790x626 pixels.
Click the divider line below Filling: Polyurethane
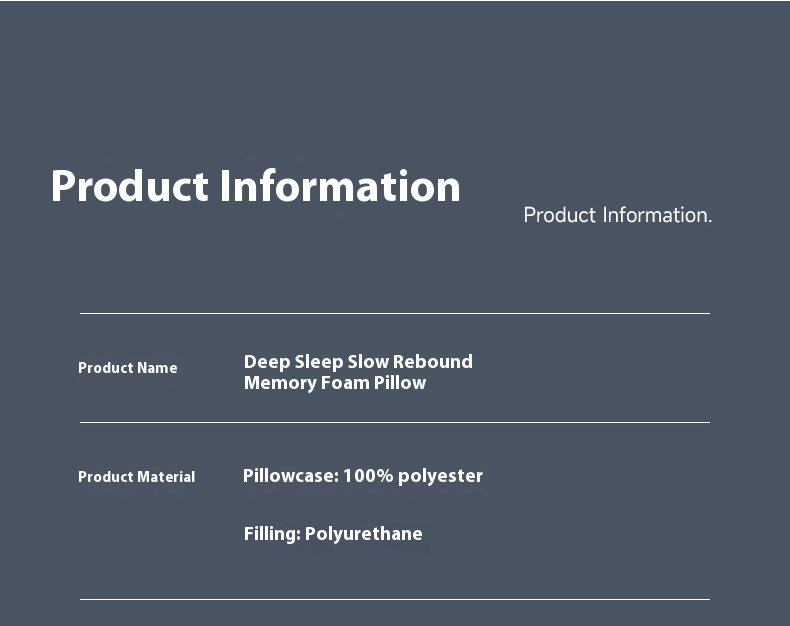395,599
